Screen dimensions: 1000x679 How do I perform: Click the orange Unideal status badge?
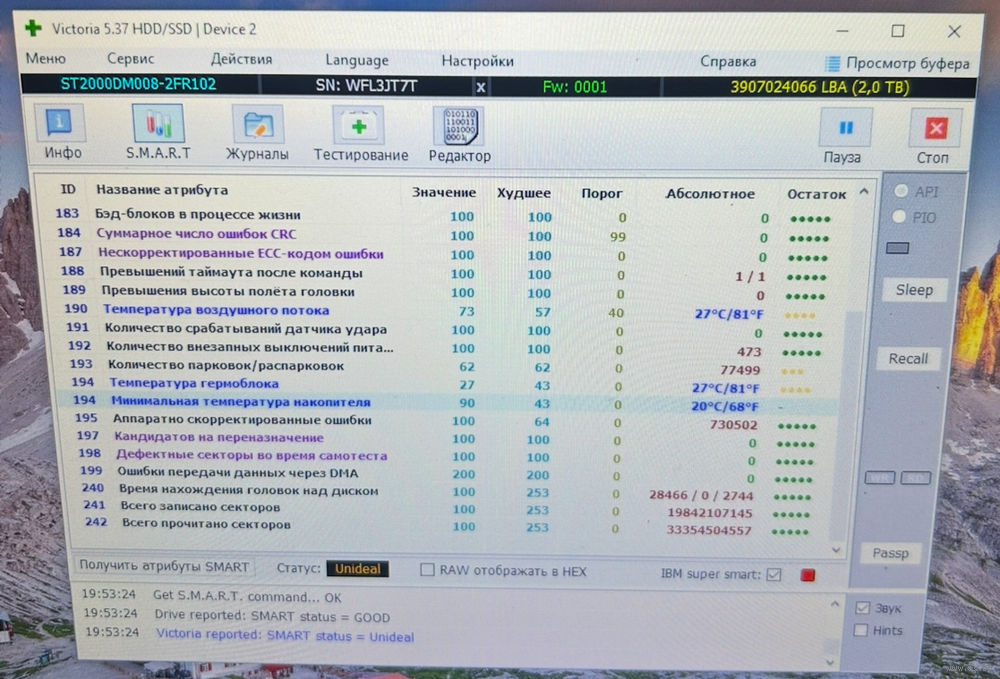click(x=357, y=569)
